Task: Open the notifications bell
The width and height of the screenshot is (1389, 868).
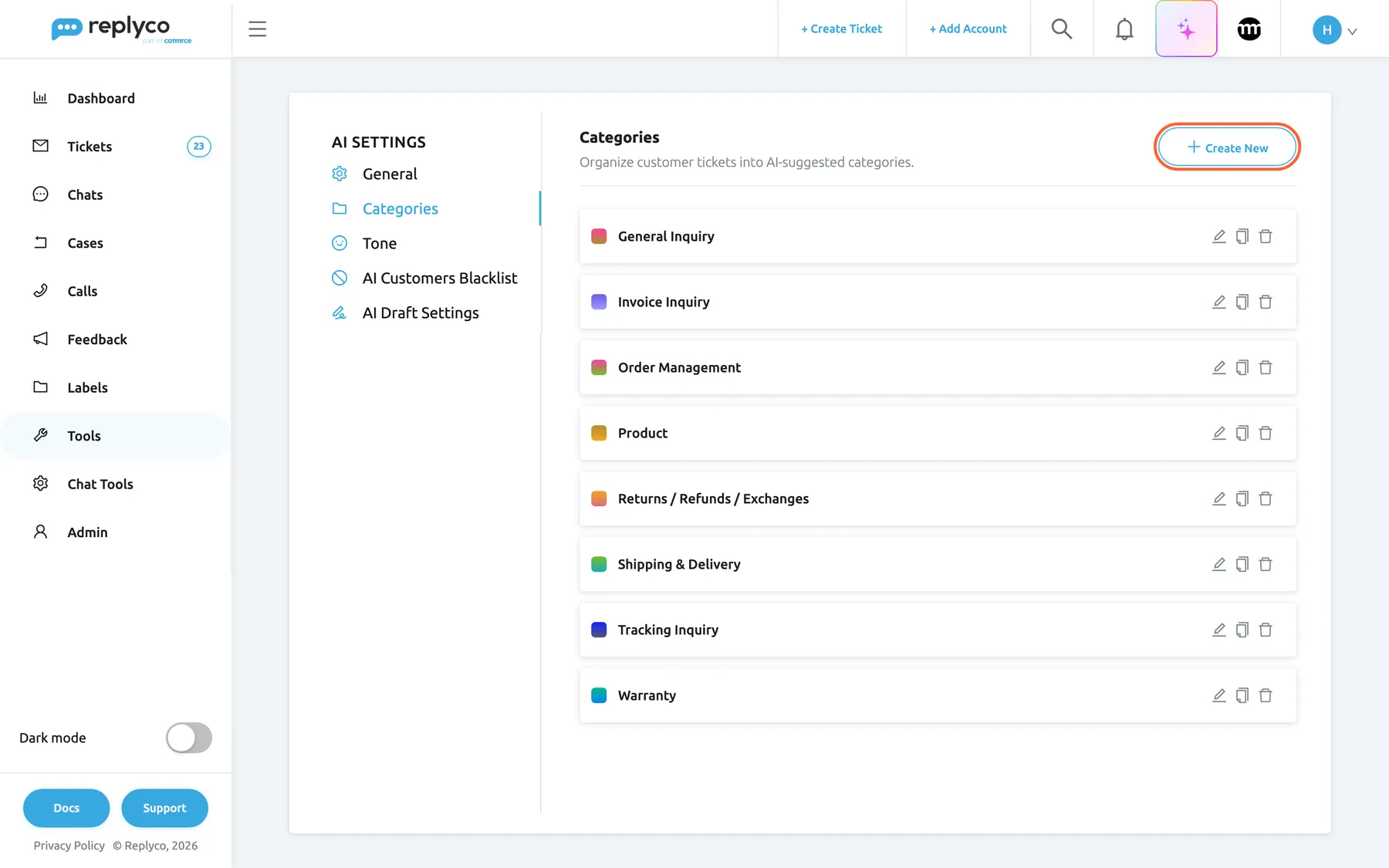Action: pyautogui.click(x=1124, y=29)
